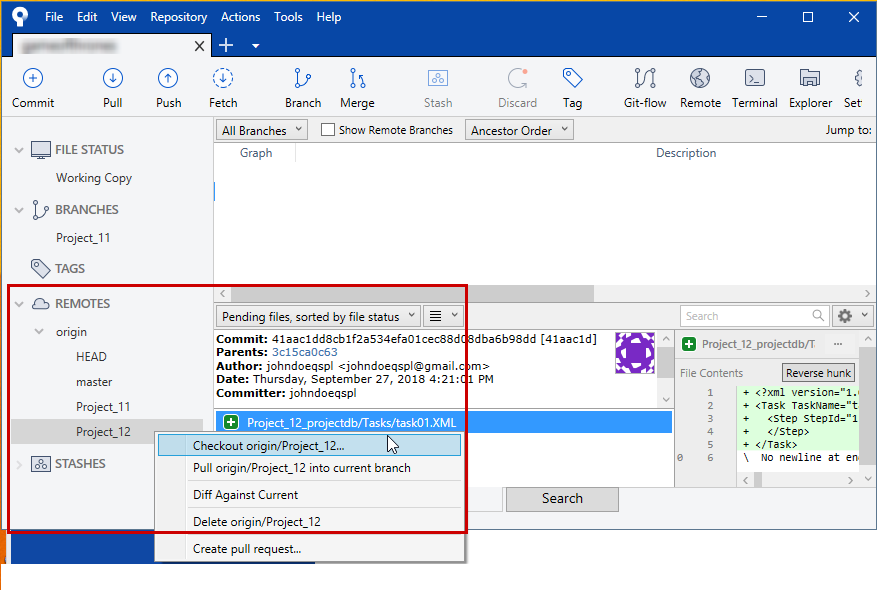The width and height of the screenshot is (877, 590).
Task: Open the Ancestor Order dropdown
Action: [519, 130]
